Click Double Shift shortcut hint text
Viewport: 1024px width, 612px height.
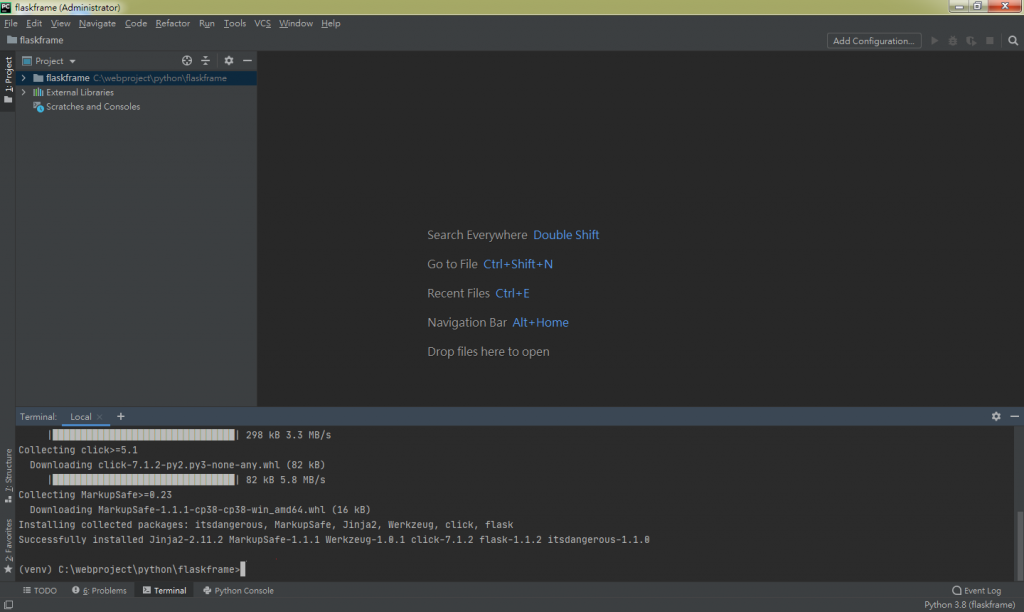[566, 235]
